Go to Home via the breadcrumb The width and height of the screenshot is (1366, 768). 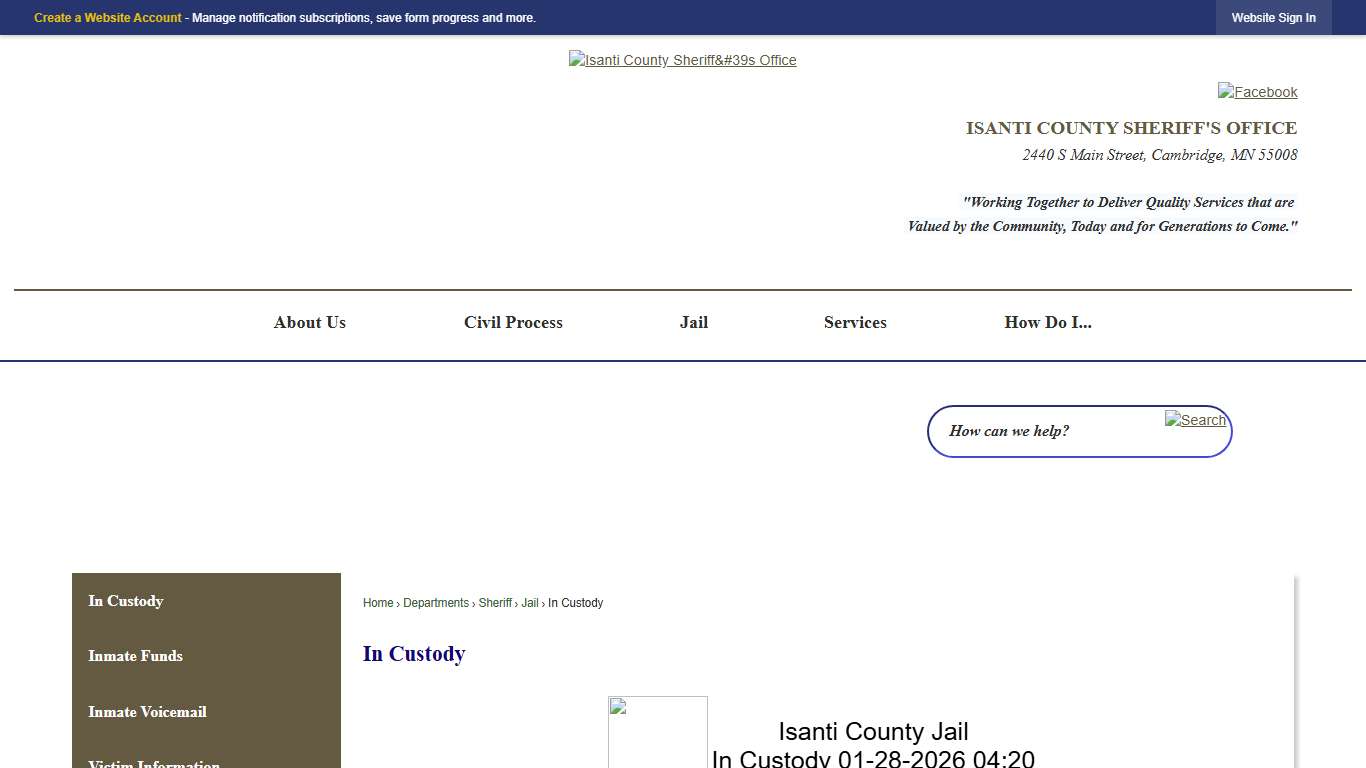378,602
